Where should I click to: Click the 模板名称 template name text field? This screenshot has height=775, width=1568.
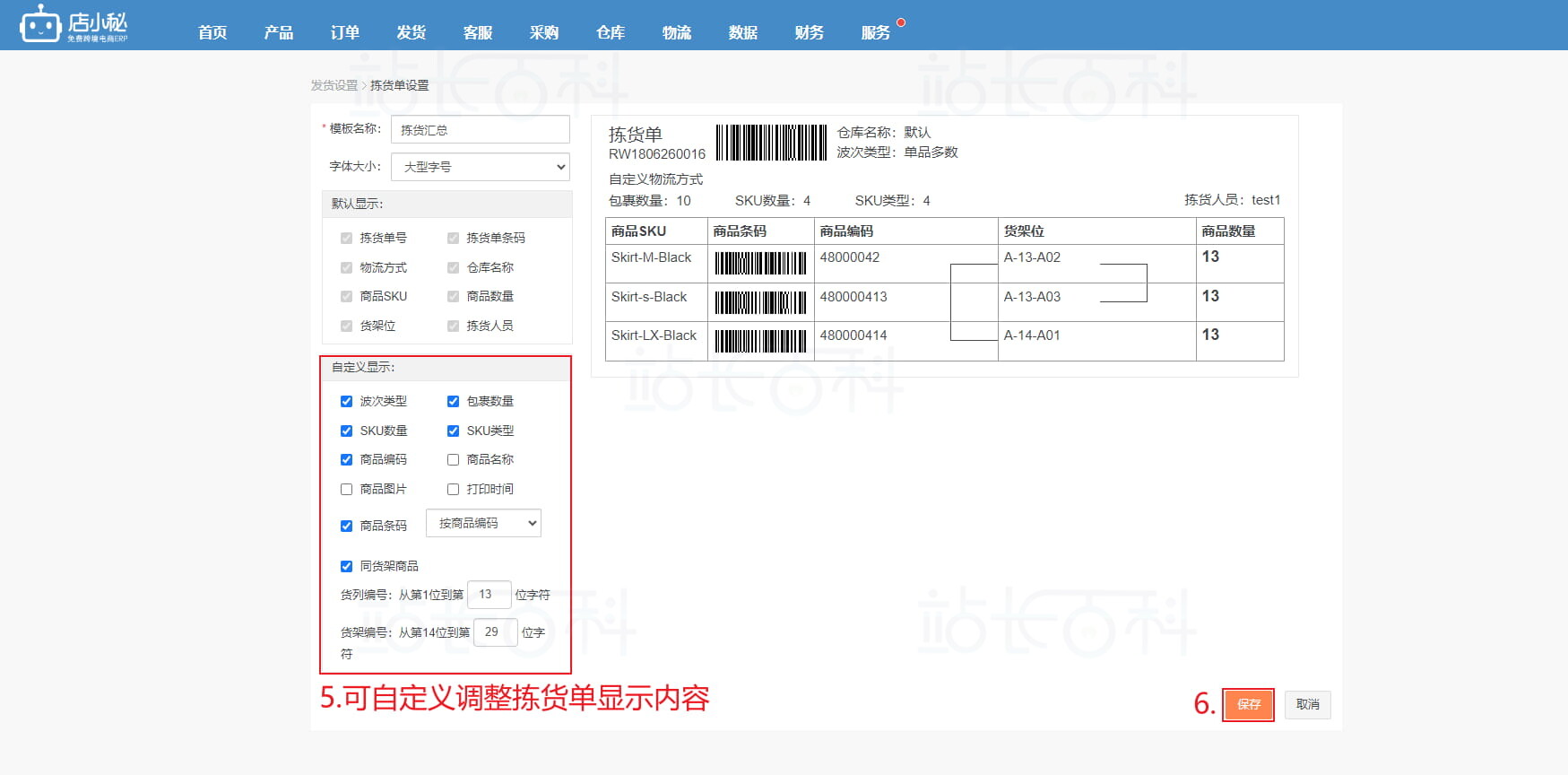(481, 129)
